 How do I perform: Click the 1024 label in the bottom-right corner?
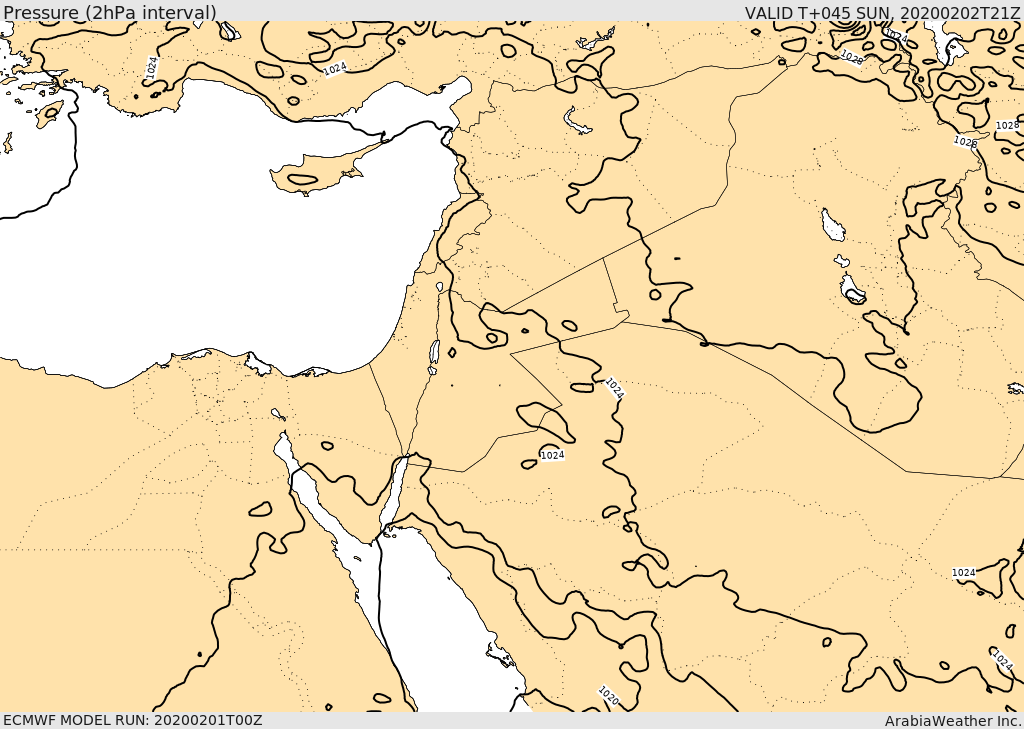click(1002, 660)
